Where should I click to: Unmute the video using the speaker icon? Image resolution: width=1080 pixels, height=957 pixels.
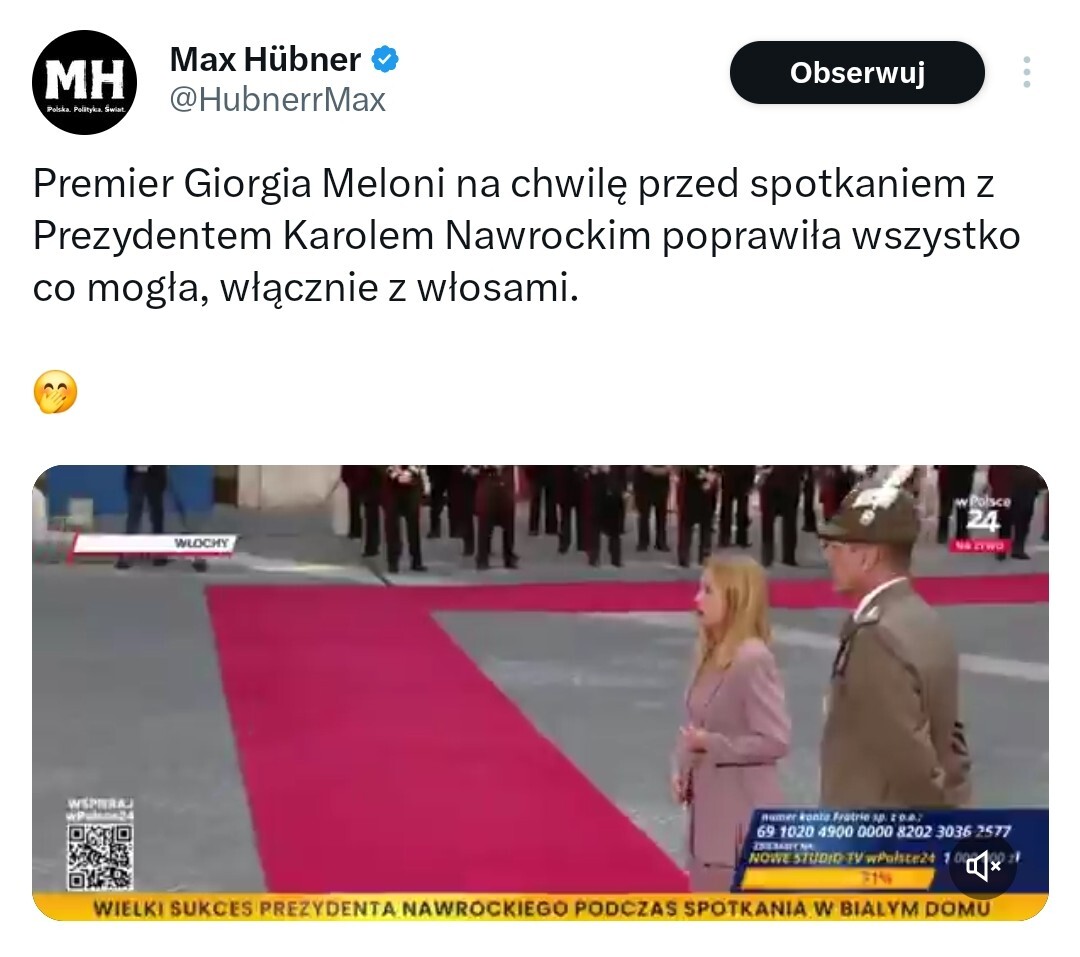(983, 865)
